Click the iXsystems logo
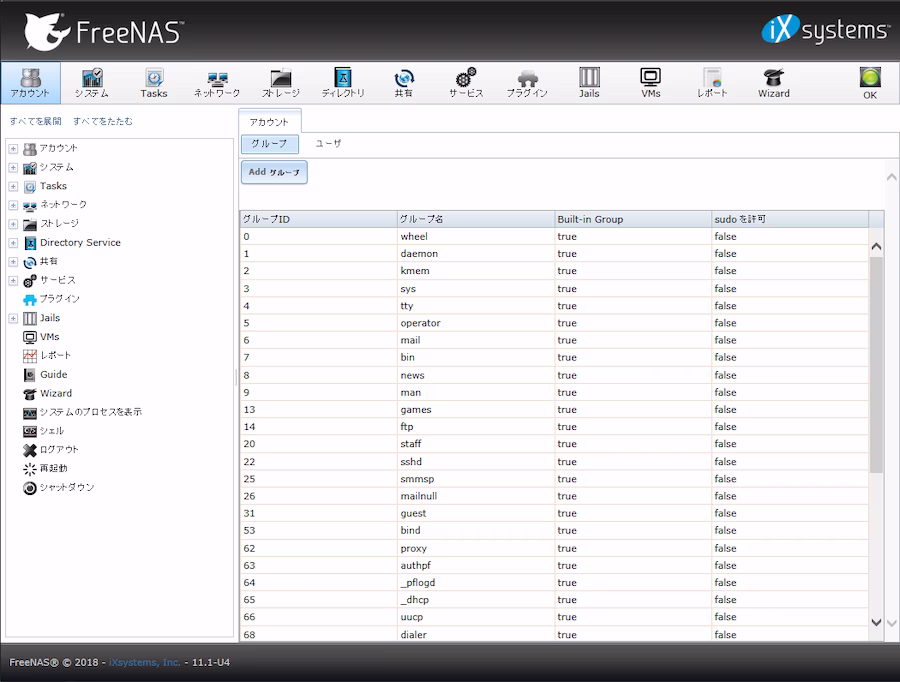Screen dimensions: 900x682 pyautogui.click(x=825, y=30)
